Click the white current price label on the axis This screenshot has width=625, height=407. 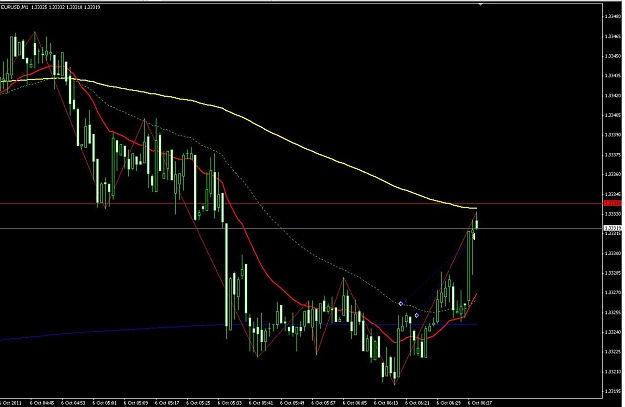(x=613, y=228)
